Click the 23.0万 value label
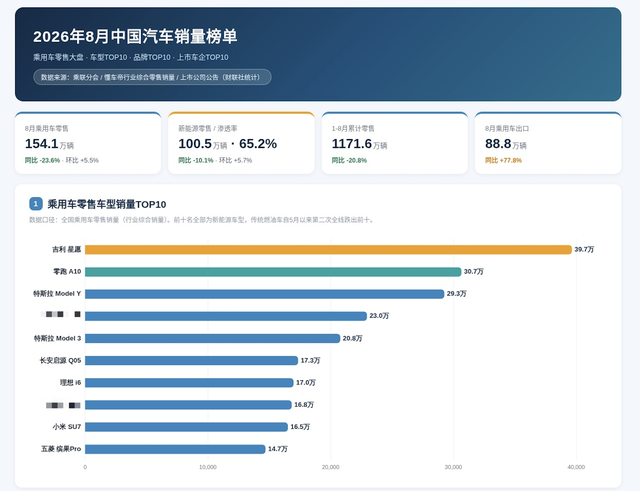 coord(379,315)
